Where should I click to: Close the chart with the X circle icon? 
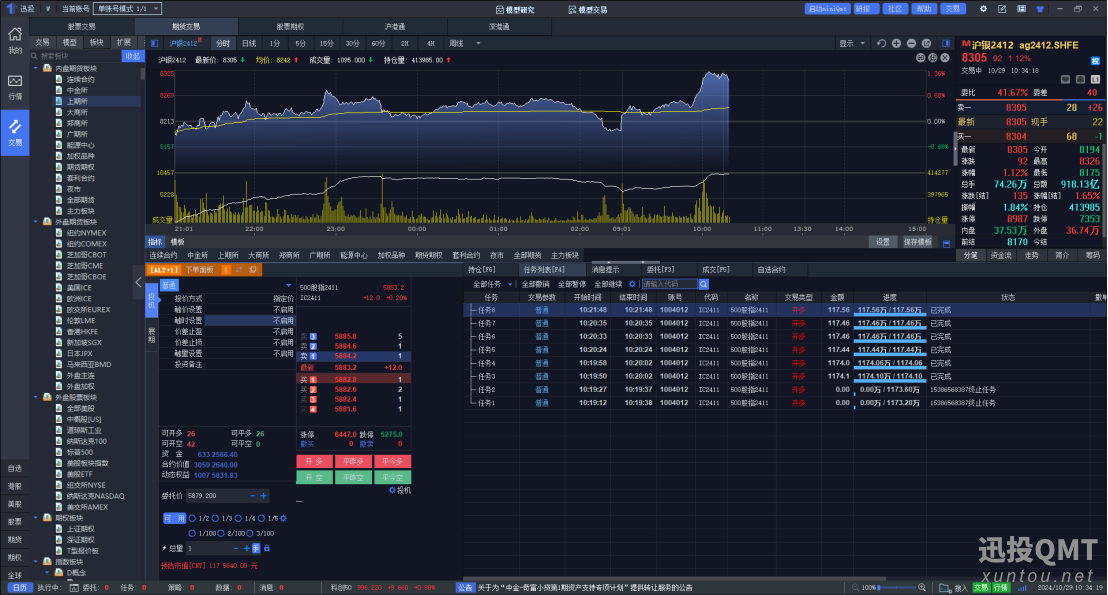click(x=945, y=58)
